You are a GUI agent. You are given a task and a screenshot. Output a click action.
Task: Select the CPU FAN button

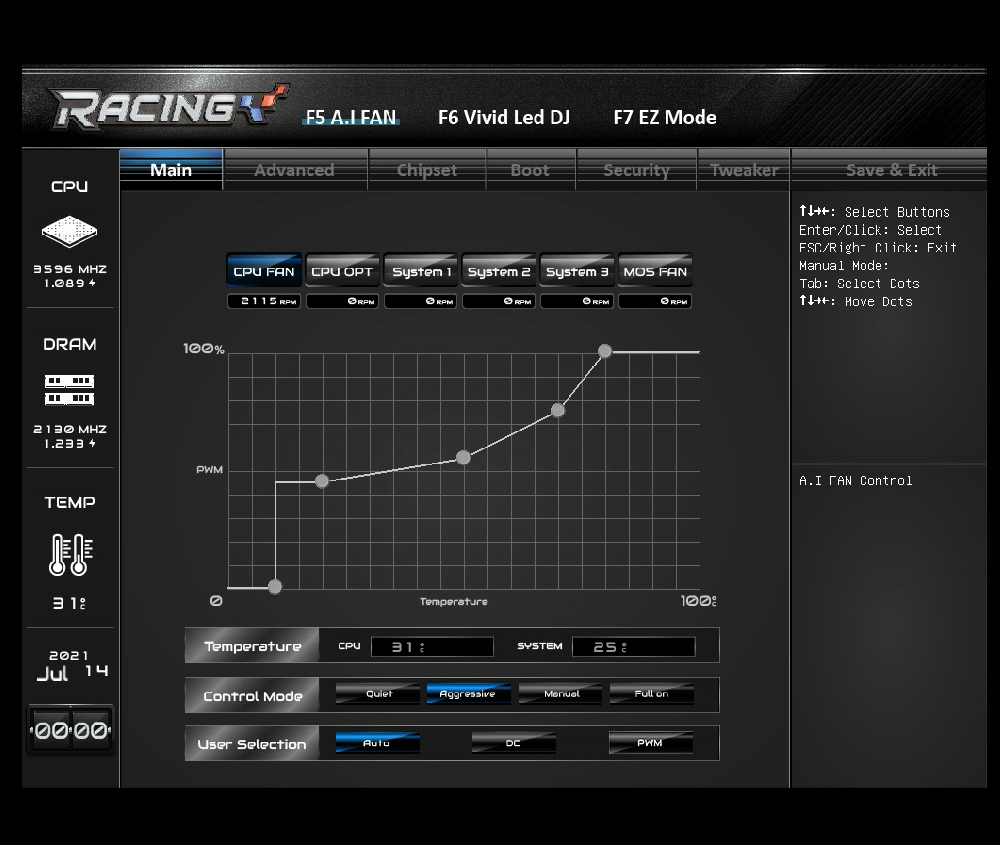click(x=264, y=271)
